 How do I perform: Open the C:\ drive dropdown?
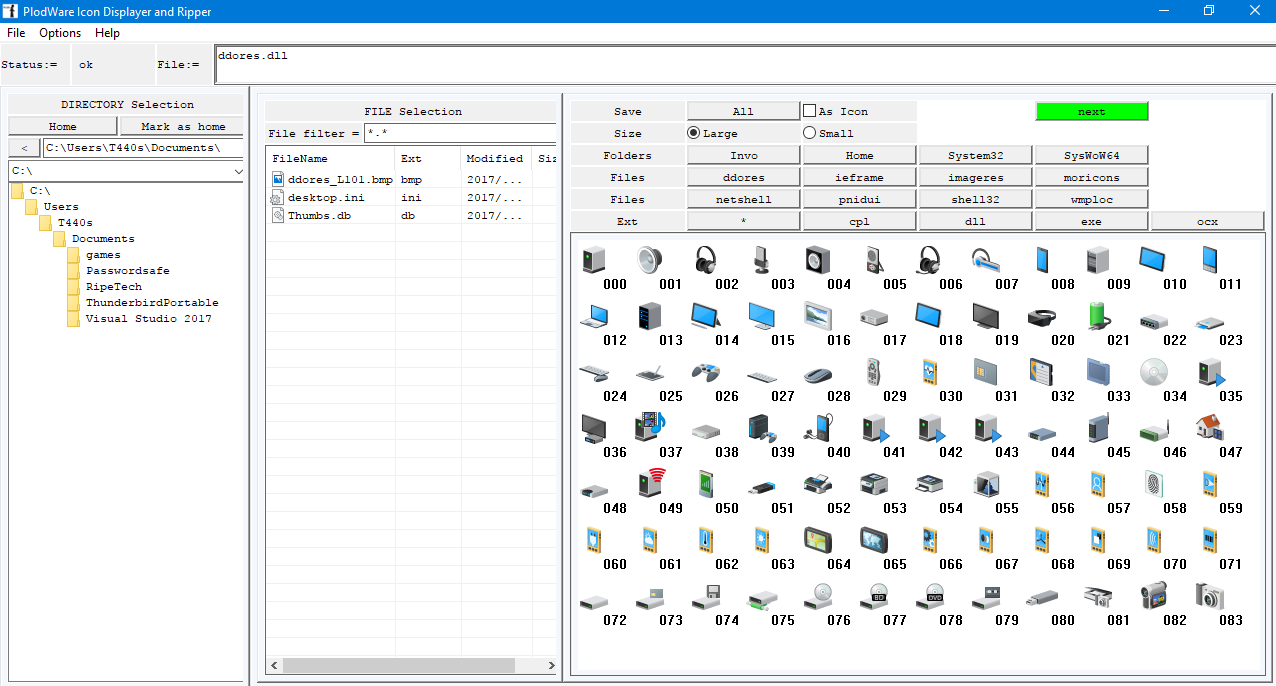point(237,171)
